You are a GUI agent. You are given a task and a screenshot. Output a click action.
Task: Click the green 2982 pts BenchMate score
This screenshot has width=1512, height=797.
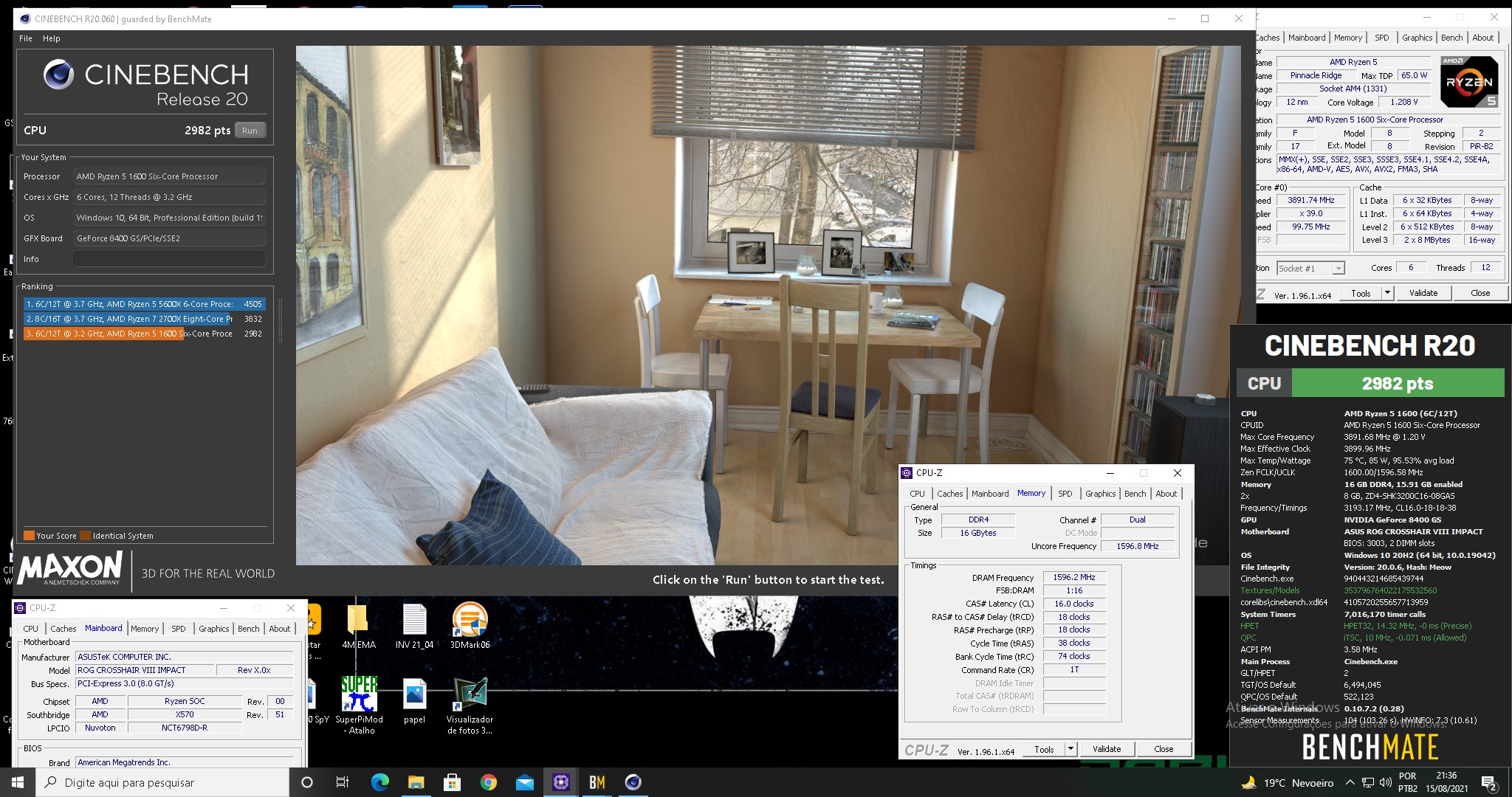pos(1398,383)
